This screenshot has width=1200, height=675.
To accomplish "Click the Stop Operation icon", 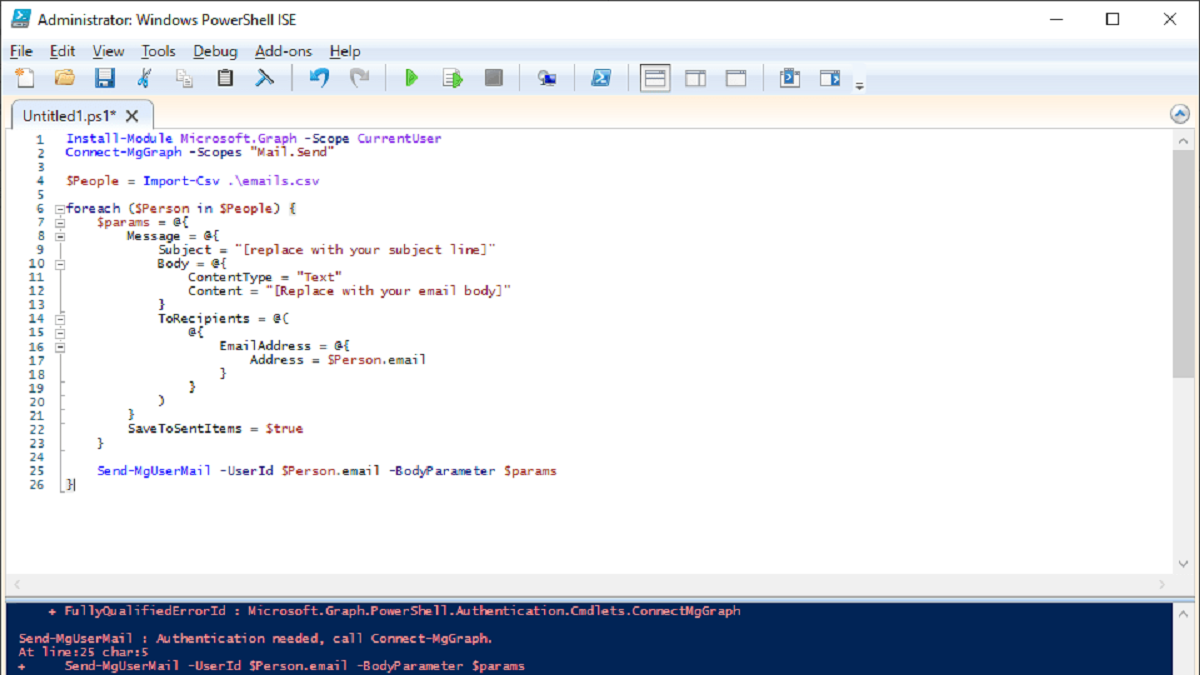I will [x=493, y=77].
